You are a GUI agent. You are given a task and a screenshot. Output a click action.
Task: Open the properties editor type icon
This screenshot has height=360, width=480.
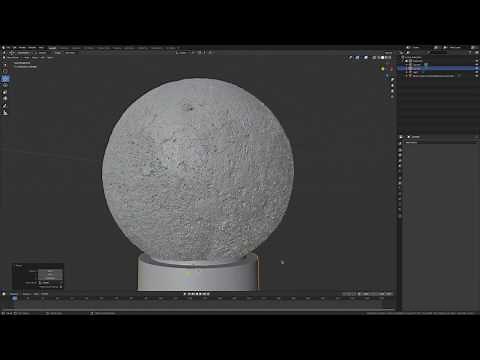(401, 137)
